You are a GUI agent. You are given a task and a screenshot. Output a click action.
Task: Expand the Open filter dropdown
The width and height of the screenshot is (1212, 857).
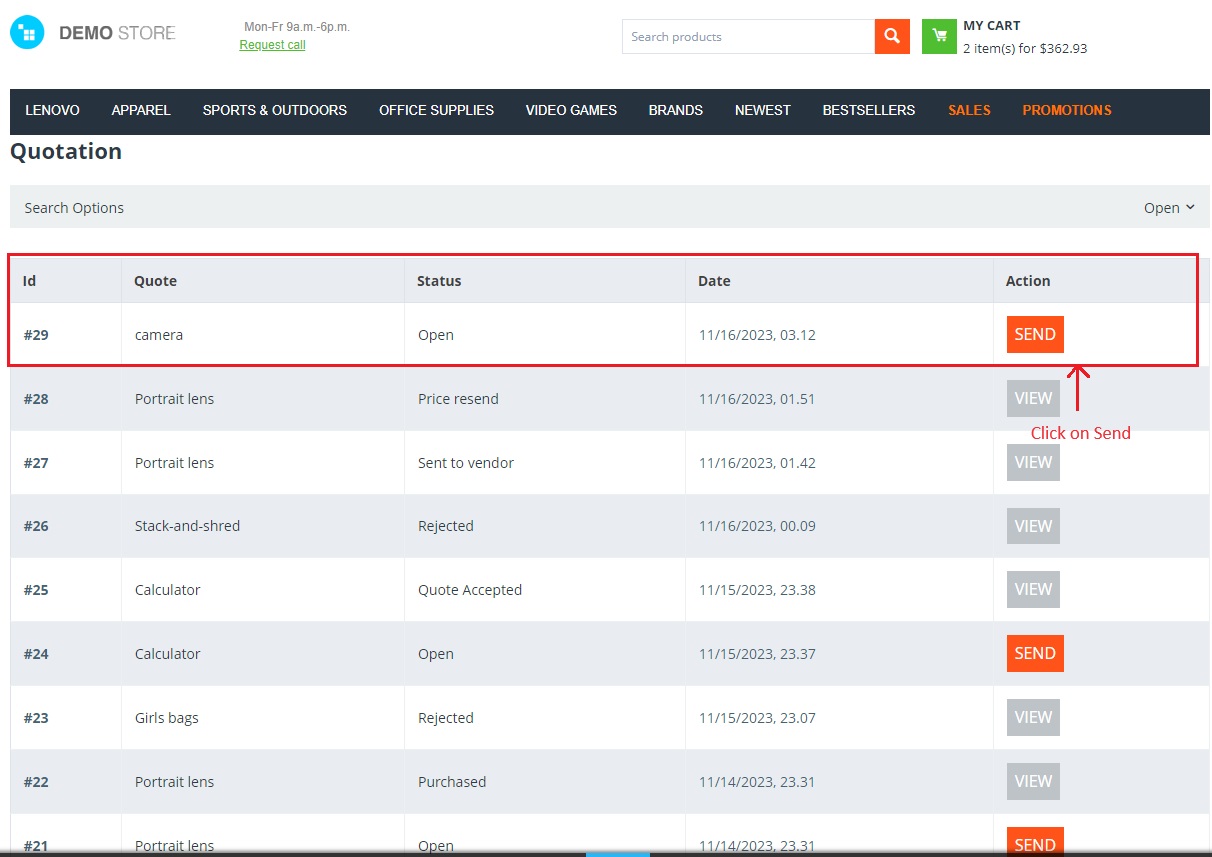click(1169, 208)
